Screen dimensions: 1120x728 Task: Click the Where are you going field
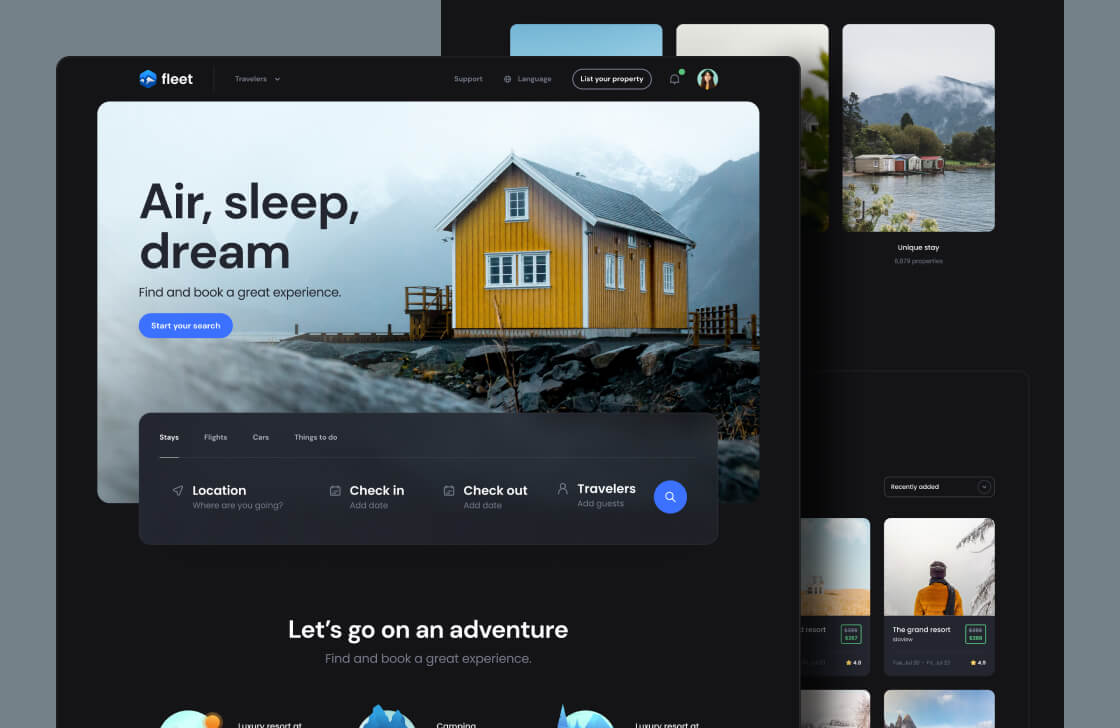[238, 506]
